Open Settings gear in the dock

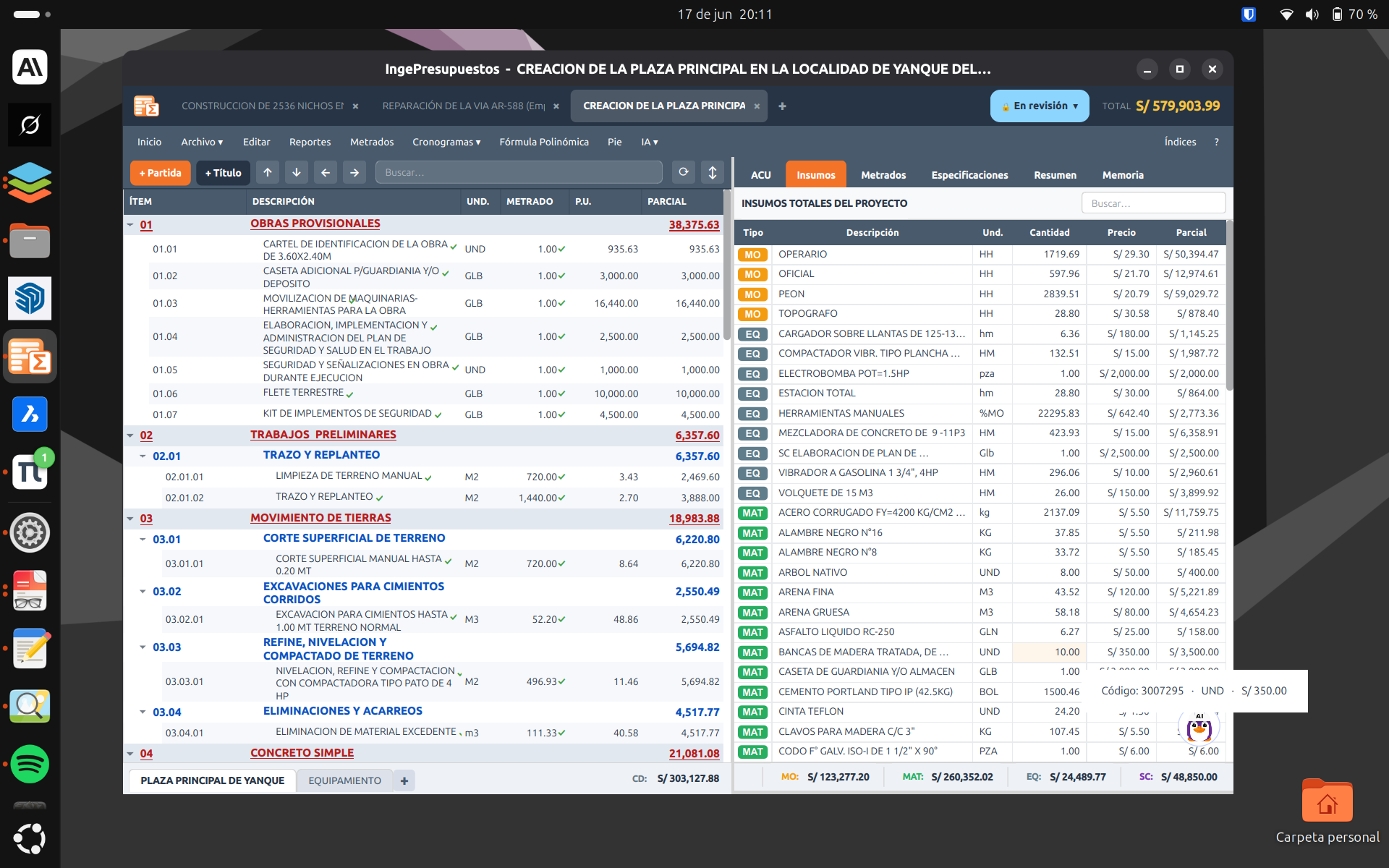[x=30, y=533]
